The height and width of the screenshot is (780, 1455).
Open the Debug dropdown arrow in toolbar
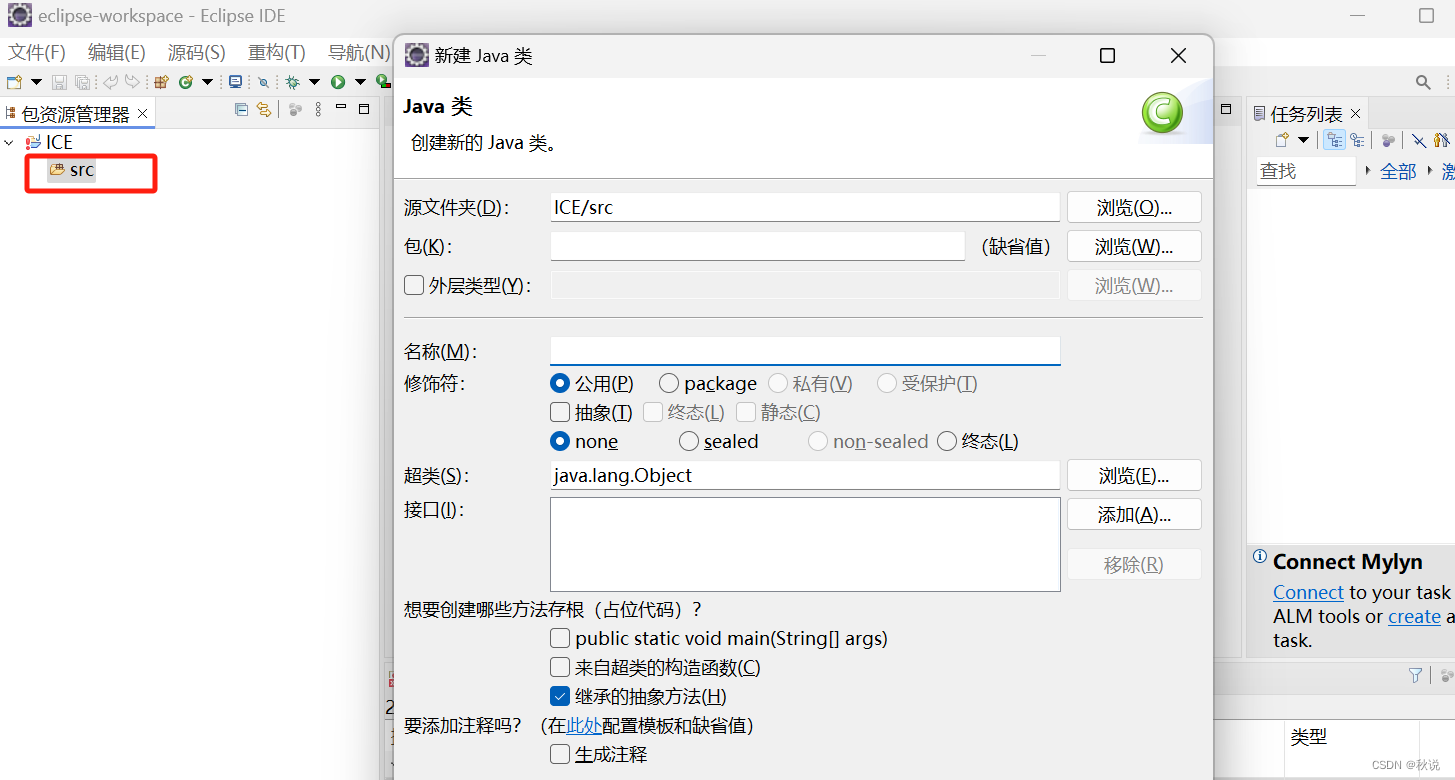[x=314, y=82]
